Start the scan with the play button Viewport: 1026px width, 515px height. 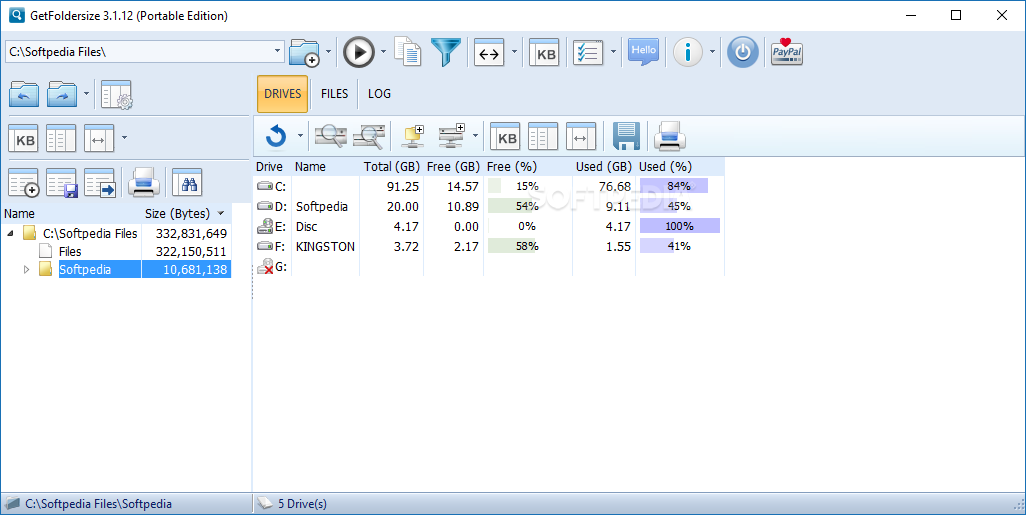coord(359,52)
